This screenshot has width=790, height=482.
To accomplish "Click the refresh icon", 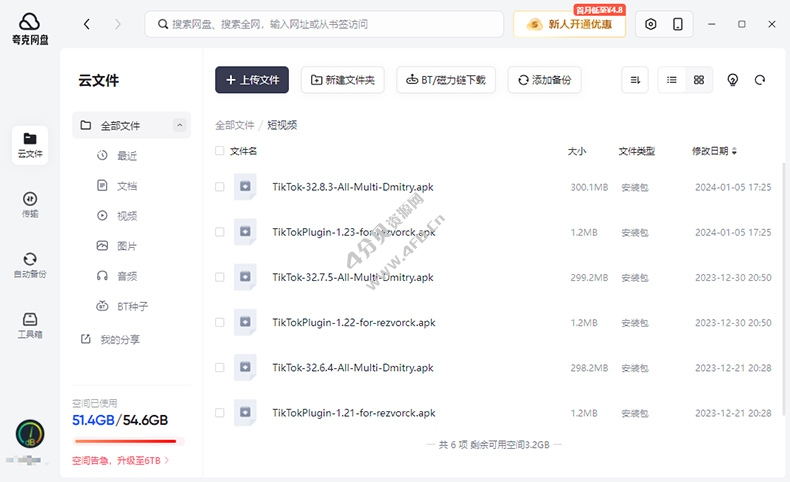I will point(760,80).
